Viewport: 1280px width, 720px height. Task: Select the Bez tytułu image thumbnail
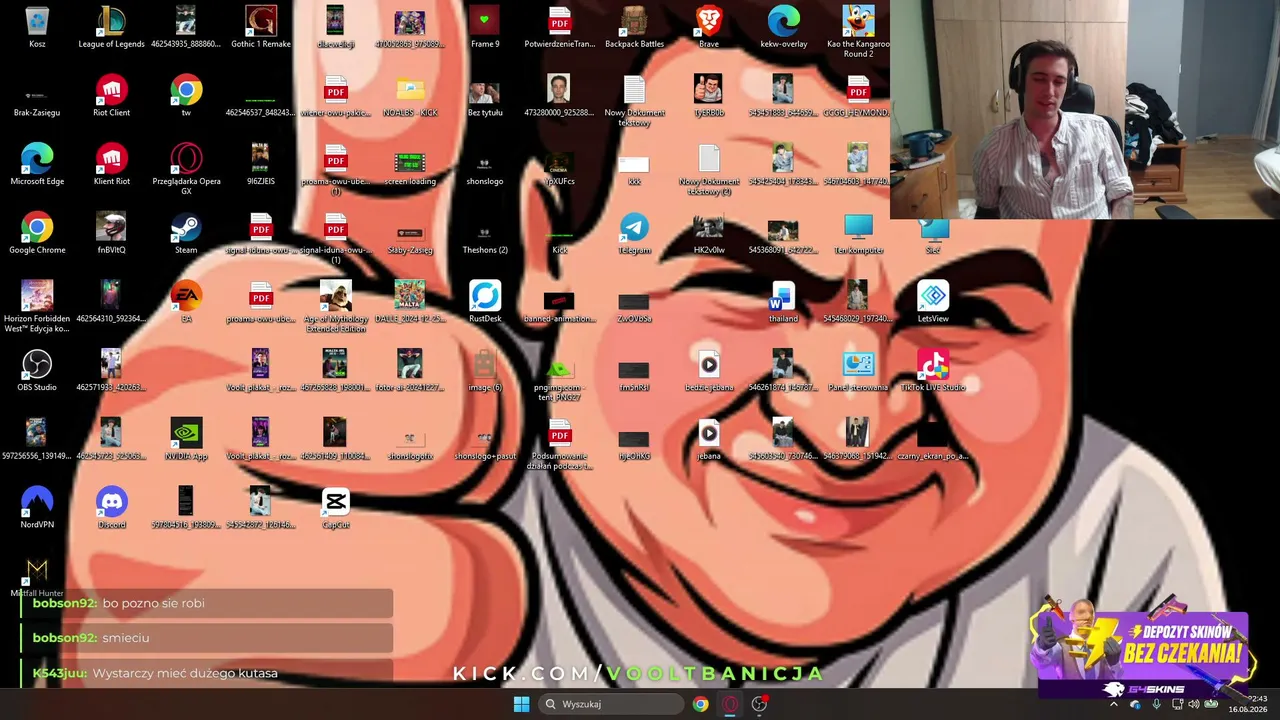point(485,97)
